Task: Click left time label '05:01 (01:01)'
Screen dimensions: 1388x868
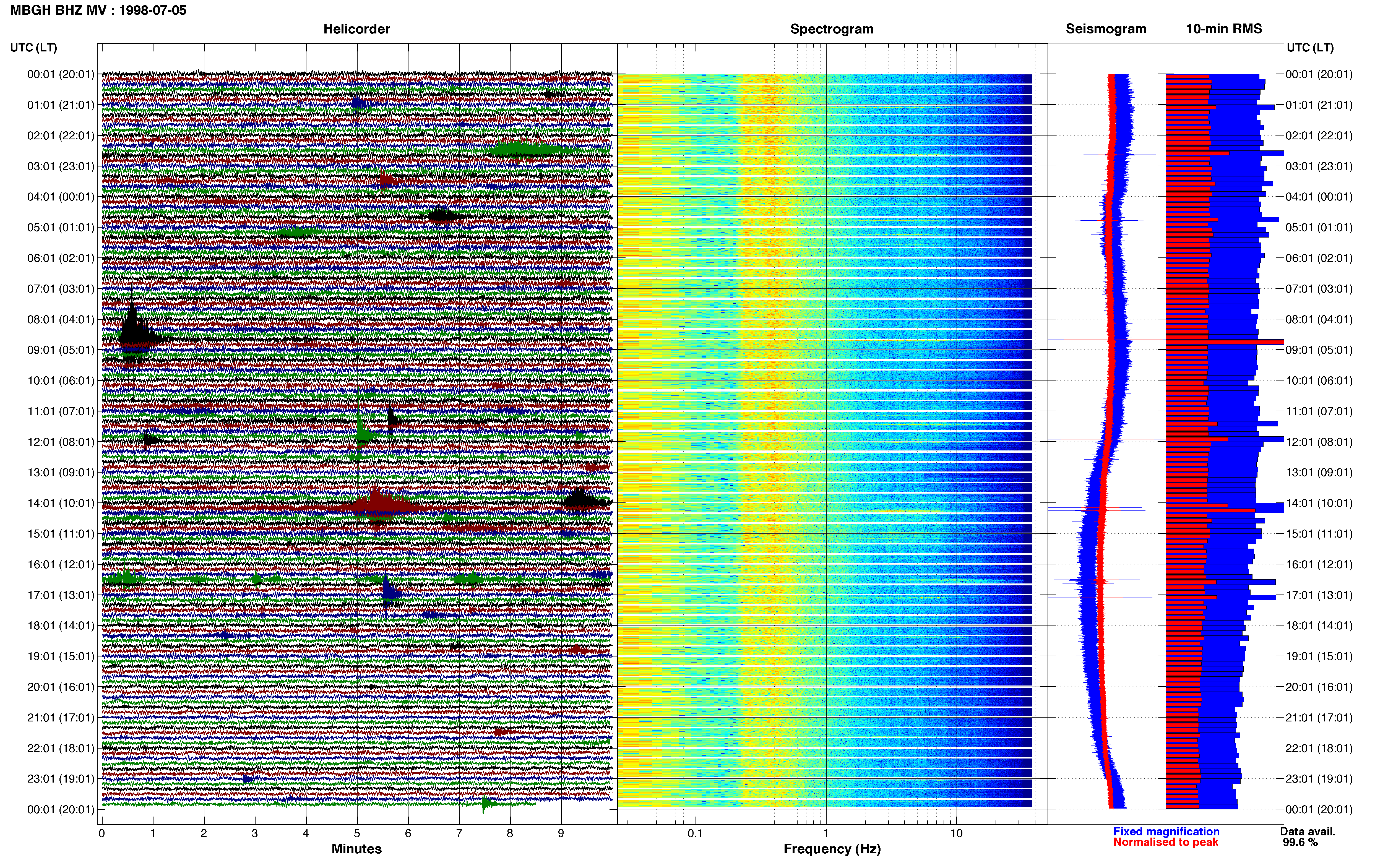Action: click(60, 227)
